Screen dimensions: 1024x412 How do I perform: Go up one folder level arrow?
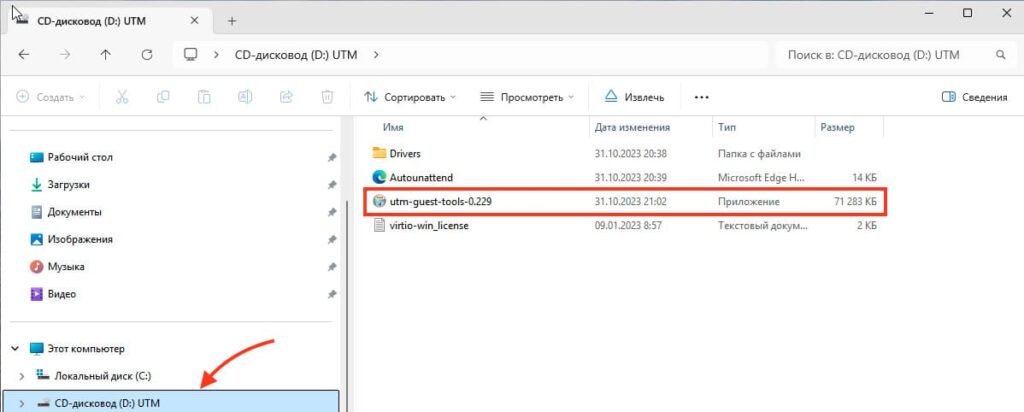[x=106, y=55]
